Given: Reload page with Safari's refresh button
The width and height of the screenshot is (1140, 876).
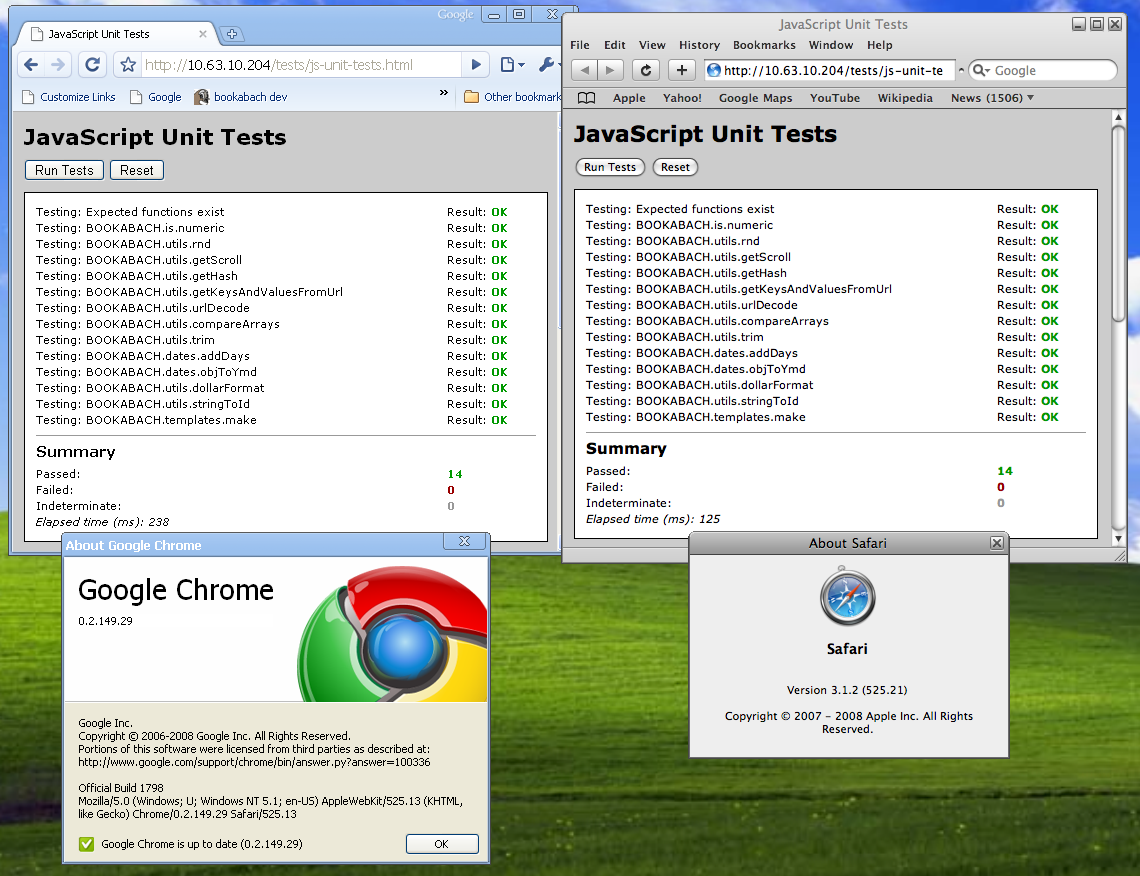Looking at the screenshot, I should (x=646, y=70).
